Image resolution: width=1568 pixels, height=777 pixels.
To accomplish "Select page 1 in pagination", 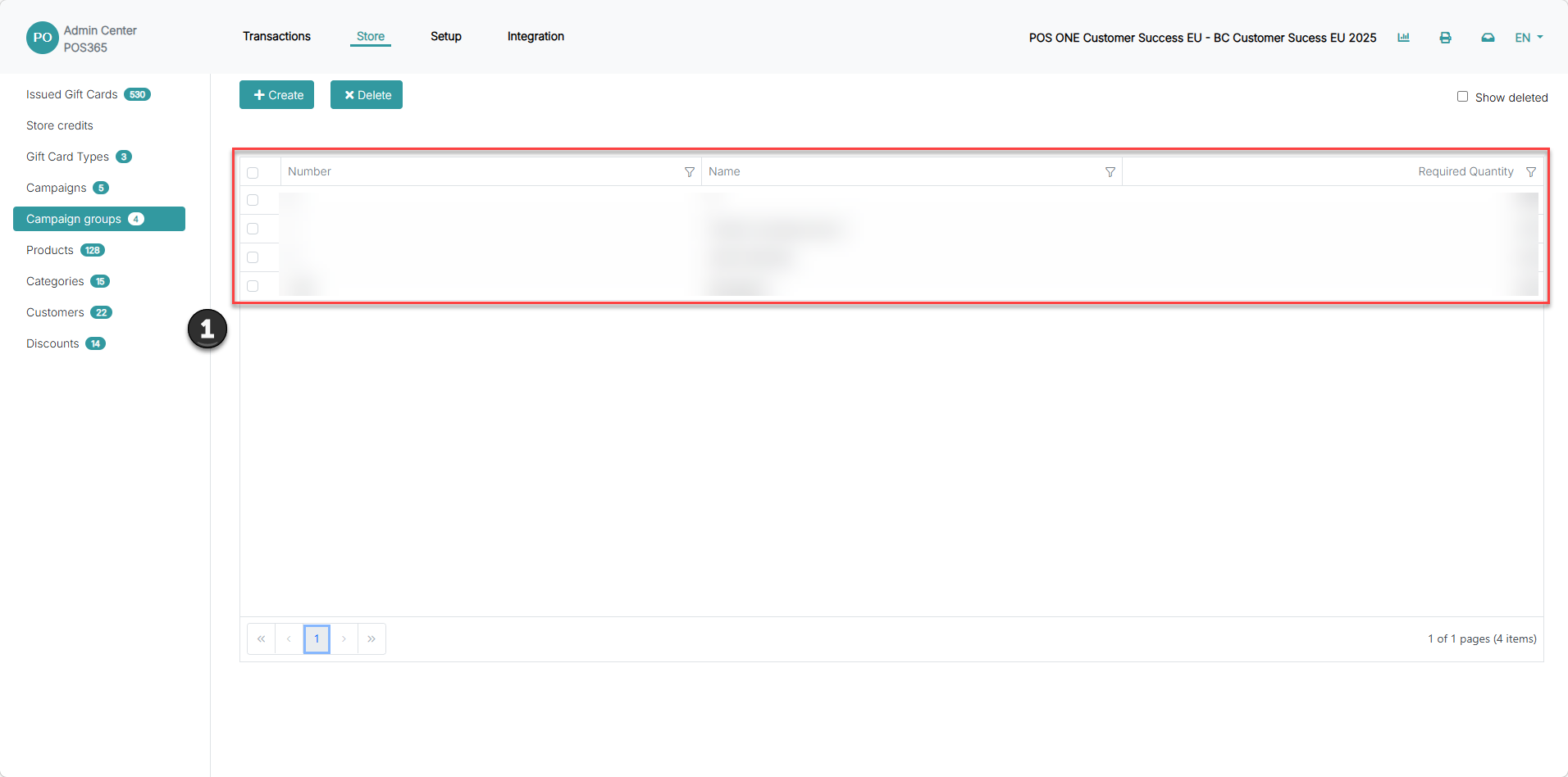I will coord(317,639).
